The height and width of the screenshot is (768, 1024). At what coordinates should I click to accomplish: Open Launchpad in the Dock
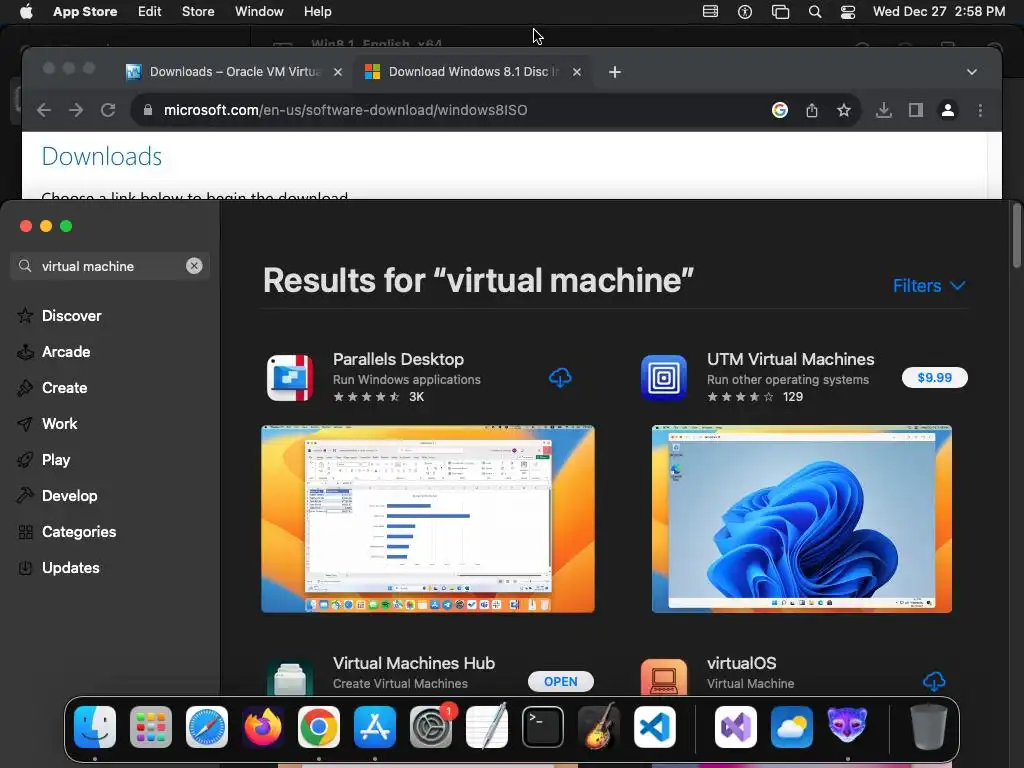pyautogui.click(x=151, y=727)
